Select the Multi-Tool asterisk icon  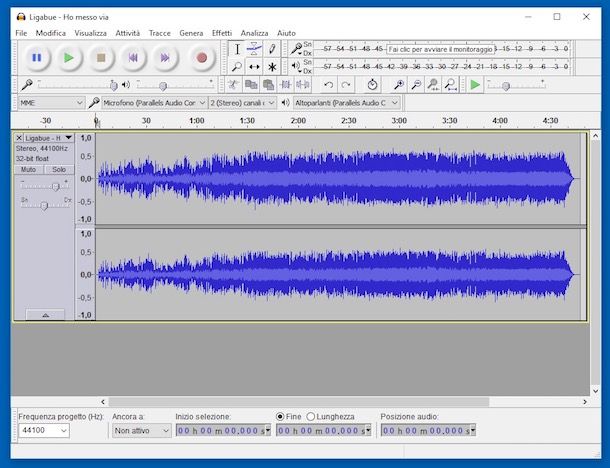[272, 67]
